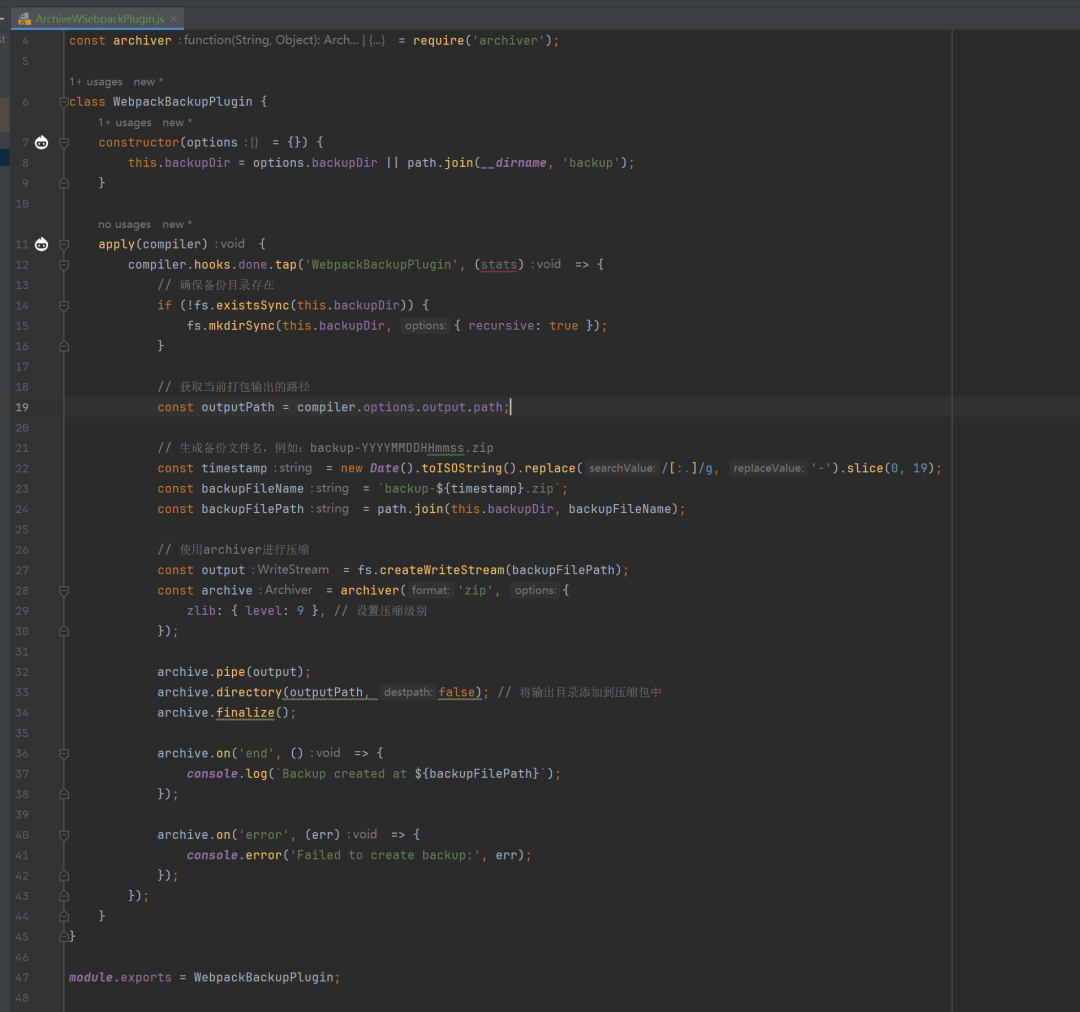This screenshot has width=1080, height=1012.
Task: Click the underlined 'false' argument on line 33
Action: tap(457, 692)
